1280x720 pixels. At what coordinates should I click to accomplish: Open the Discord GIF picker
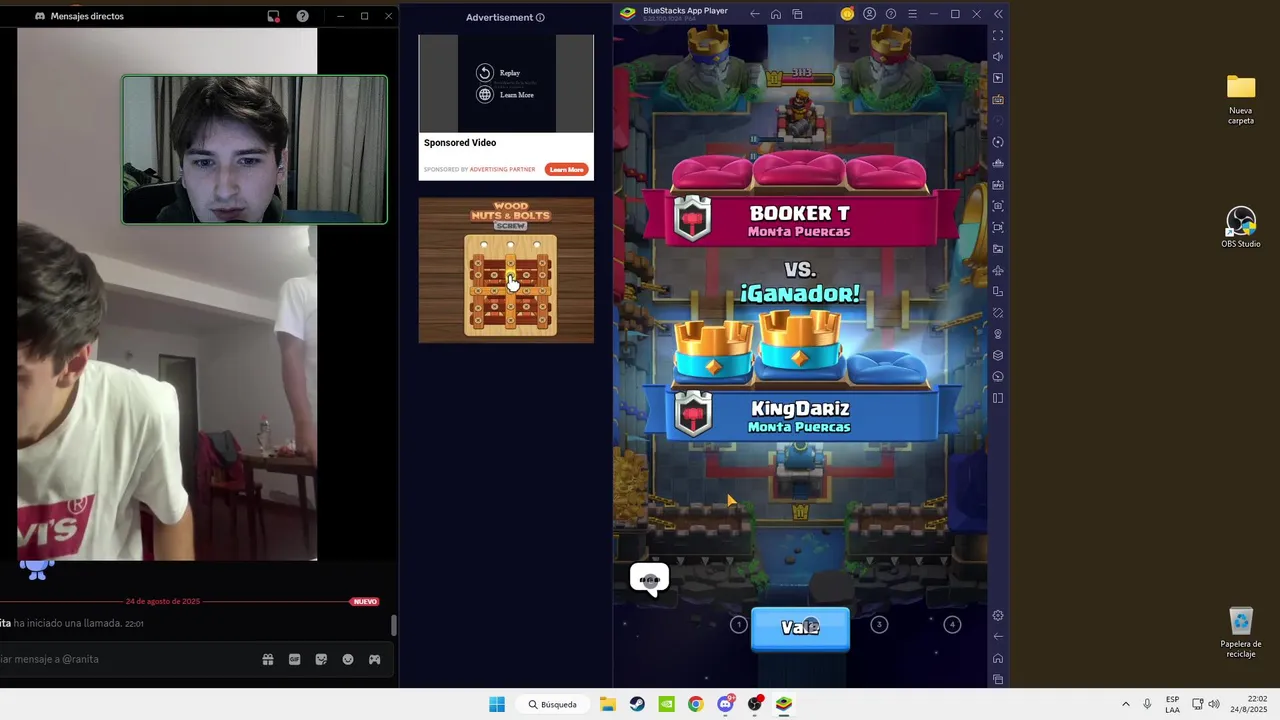(294, 659)
